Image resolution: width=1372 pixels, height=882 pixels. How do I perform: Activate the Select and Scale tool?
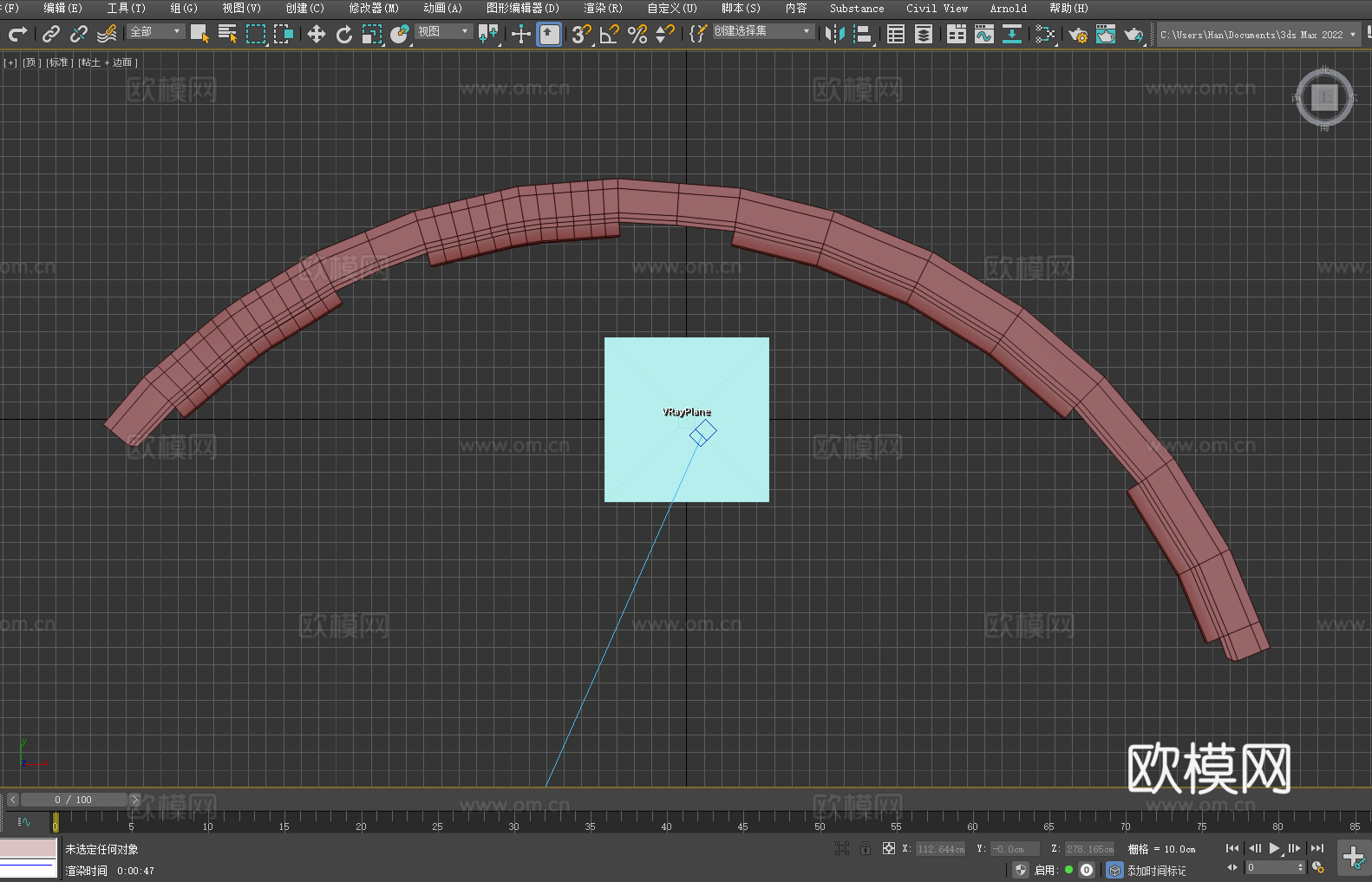(372, 34)
